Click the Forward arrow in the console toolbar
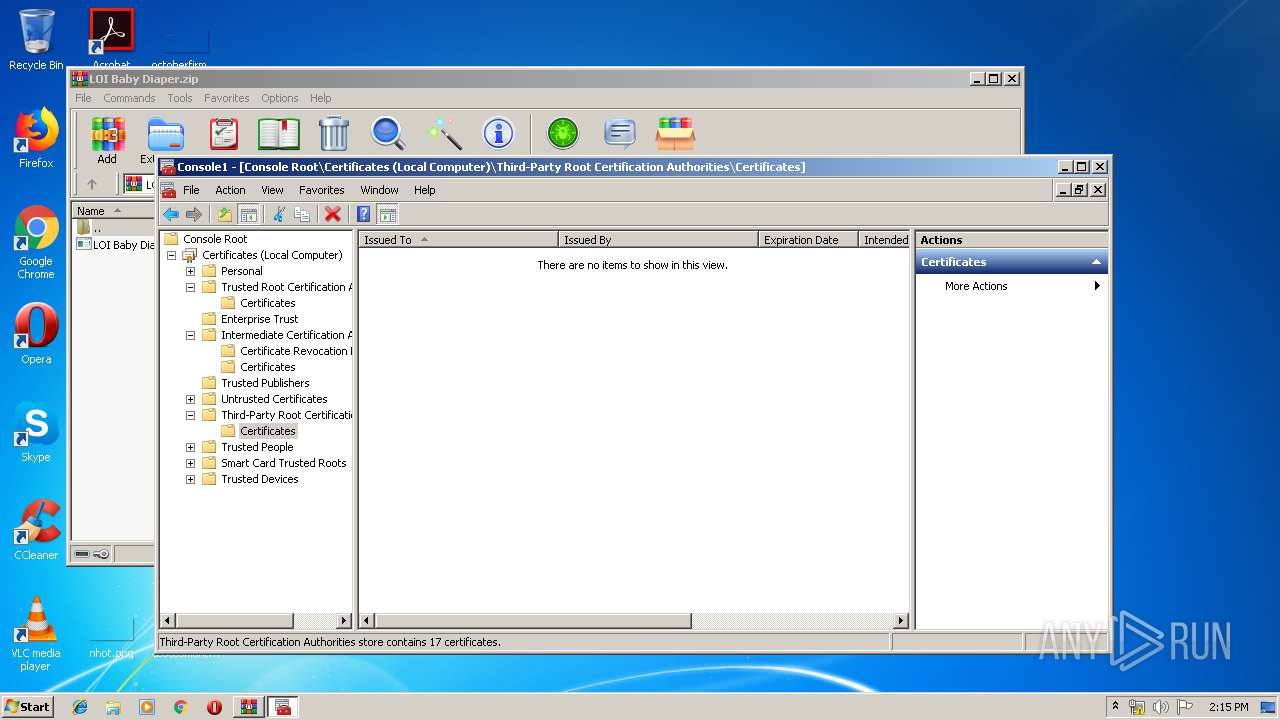The image size is (1280, 720). click(x=194, y=214)
